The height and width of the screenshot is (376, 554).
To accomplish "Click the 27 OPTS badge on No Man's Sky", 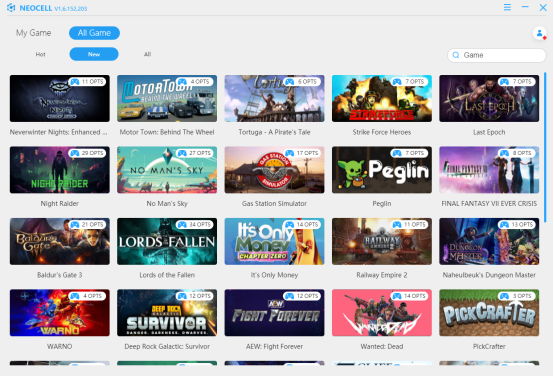I will [x=195, y=153].
